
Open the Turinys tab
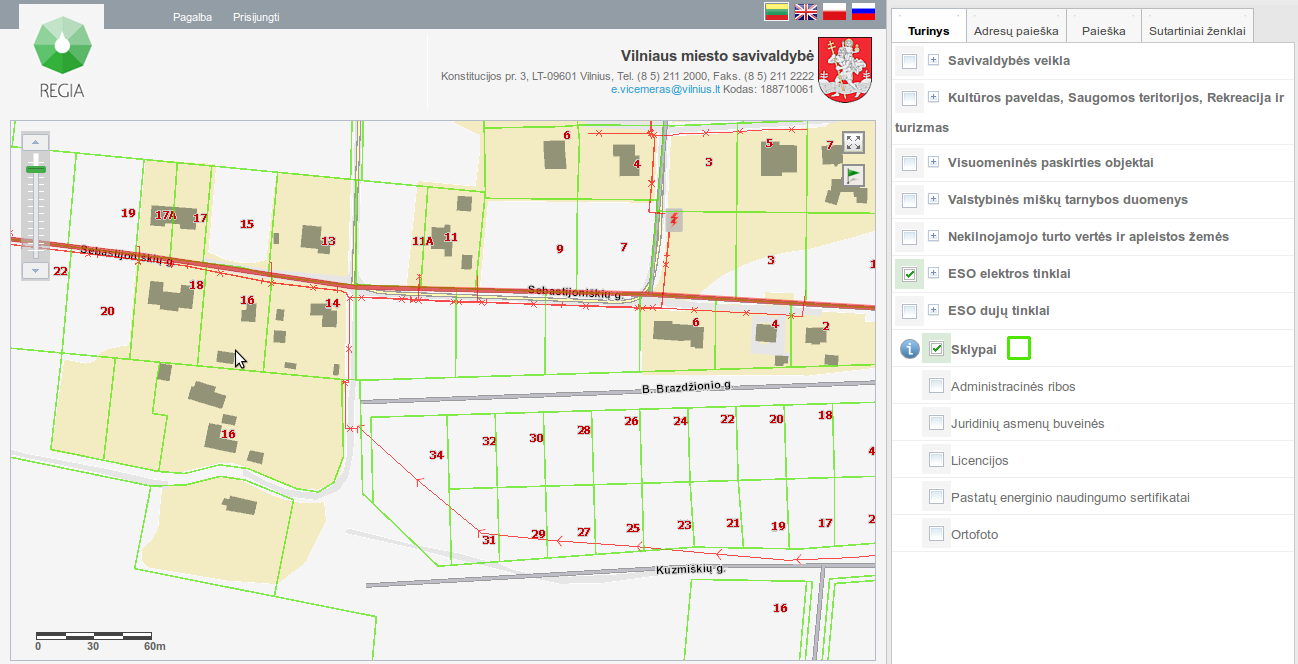pos(929,28)
